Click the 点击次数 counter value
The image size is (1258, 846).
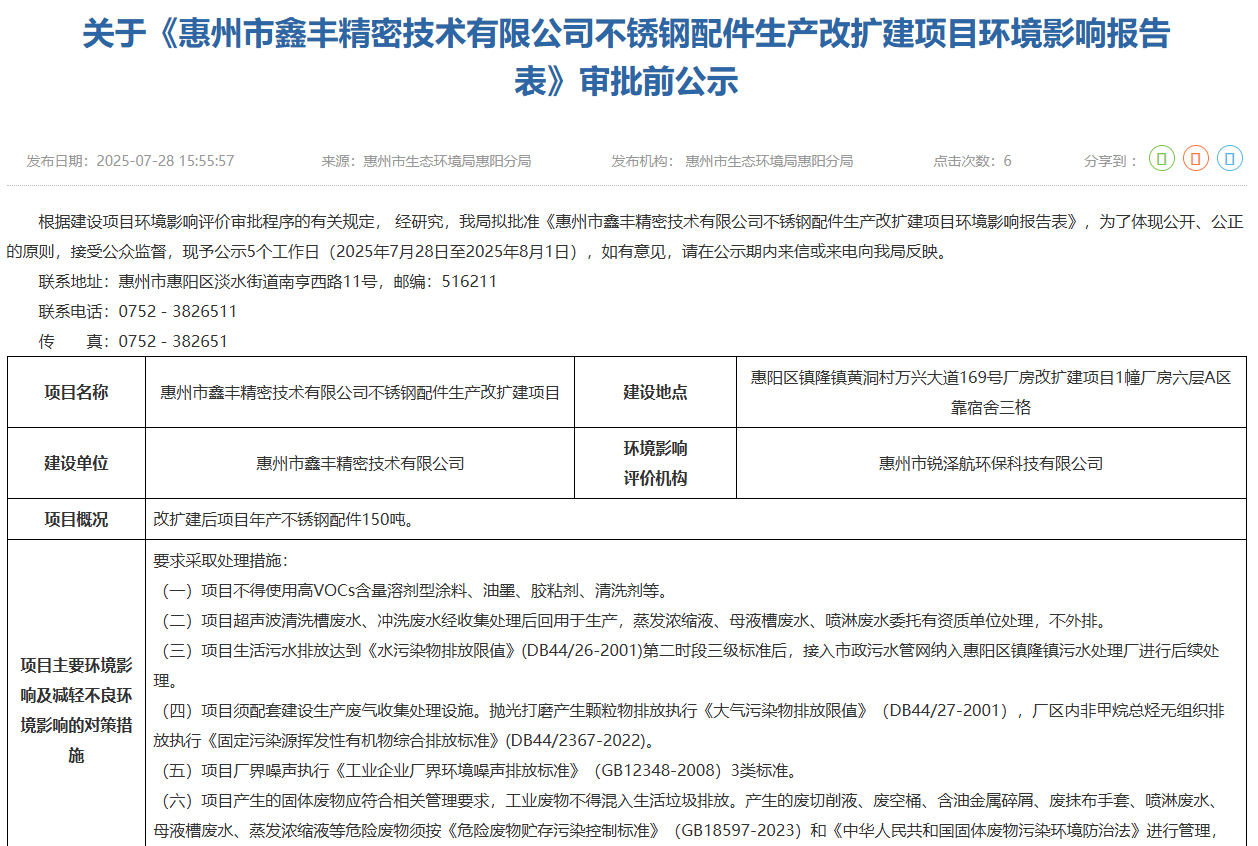1007,161
